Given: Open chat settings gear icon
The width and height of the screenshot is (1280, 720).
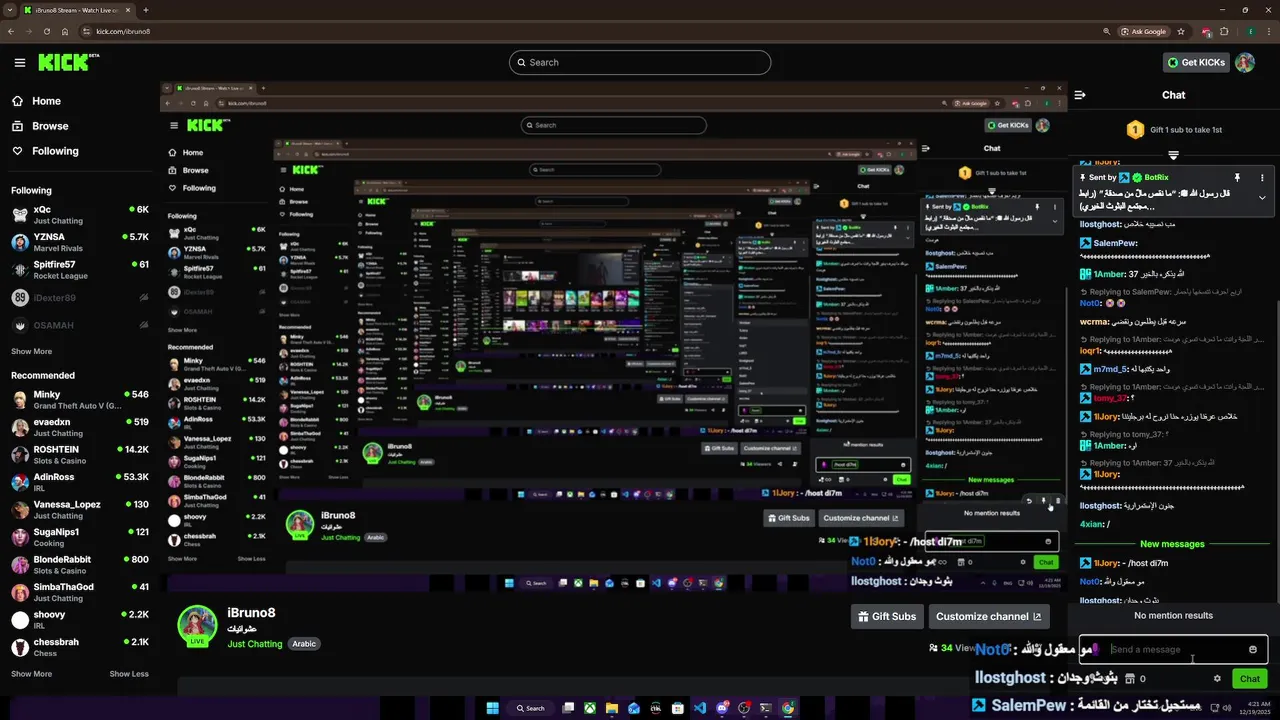Looking at the screenshot, I should click(1217, 678).
